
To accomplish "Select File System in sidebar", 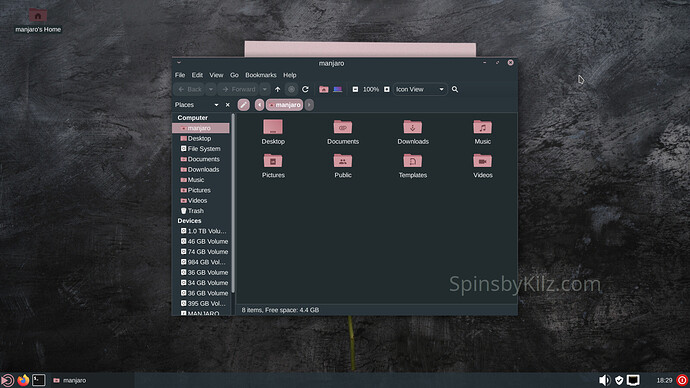I will (201, 149).
